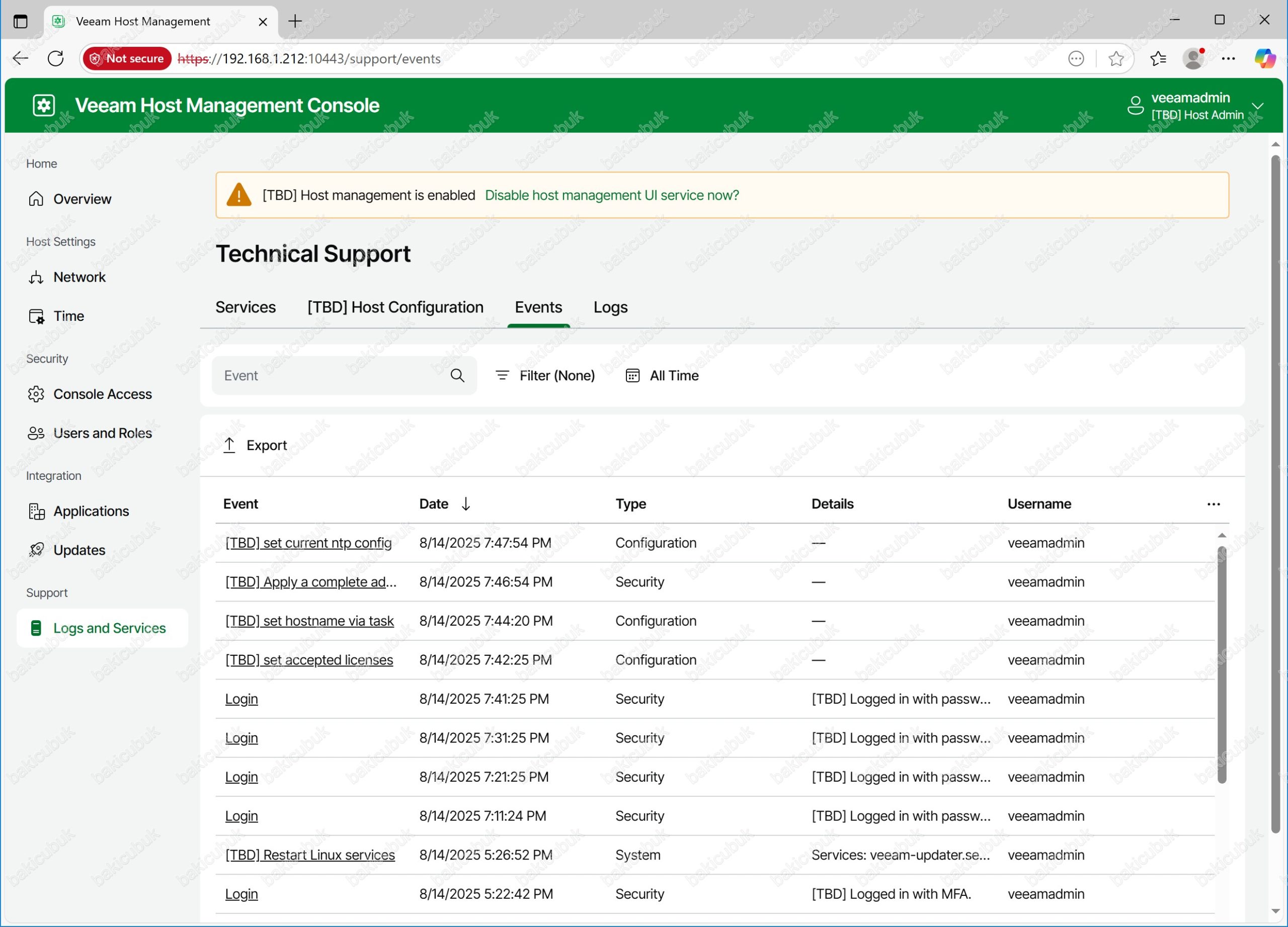Viewport: 1288px width, 927px height.
Task: Click the All Time calendar icon
Action: 632,375
